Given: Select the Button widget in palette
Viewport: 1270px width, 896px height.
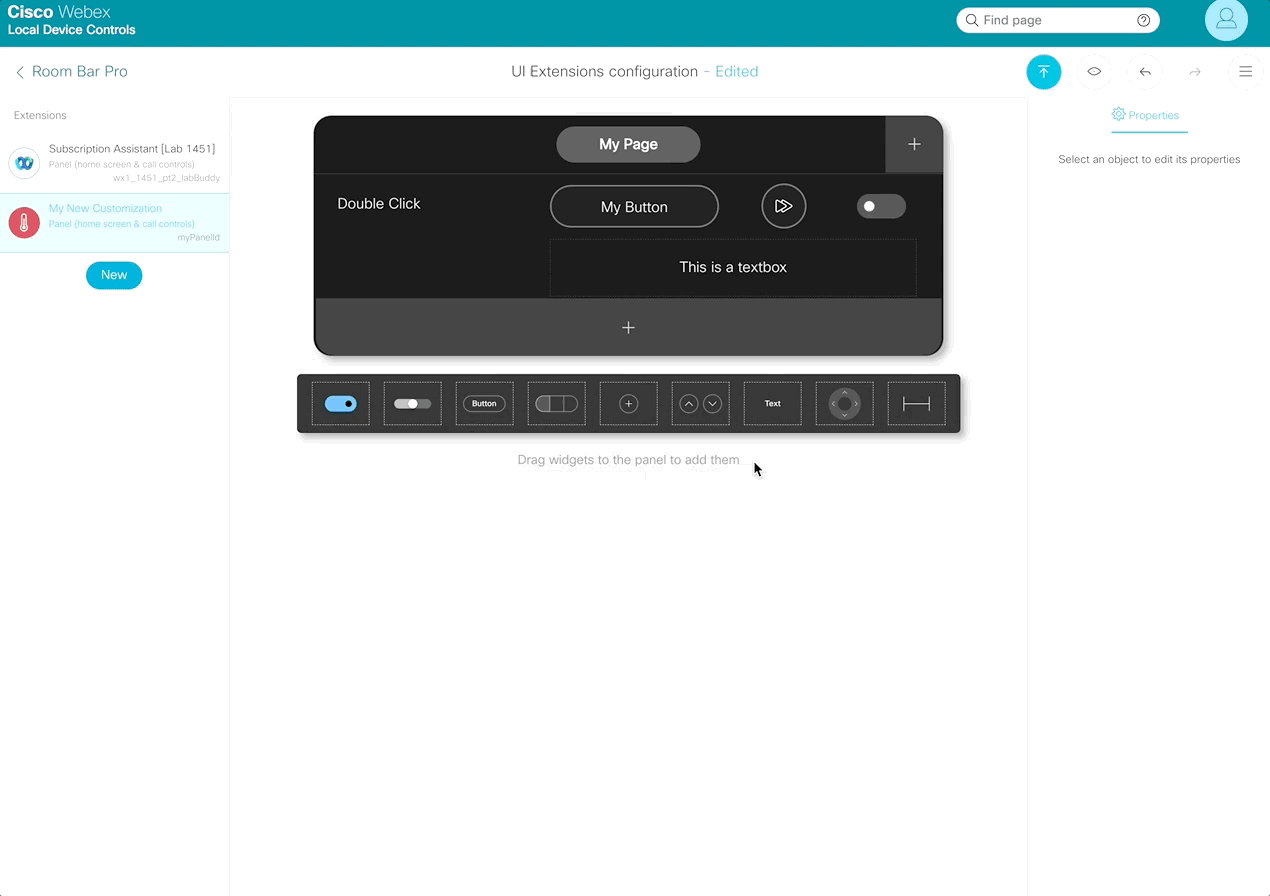Looking at the screenshot, I should (x=484, y=404).
